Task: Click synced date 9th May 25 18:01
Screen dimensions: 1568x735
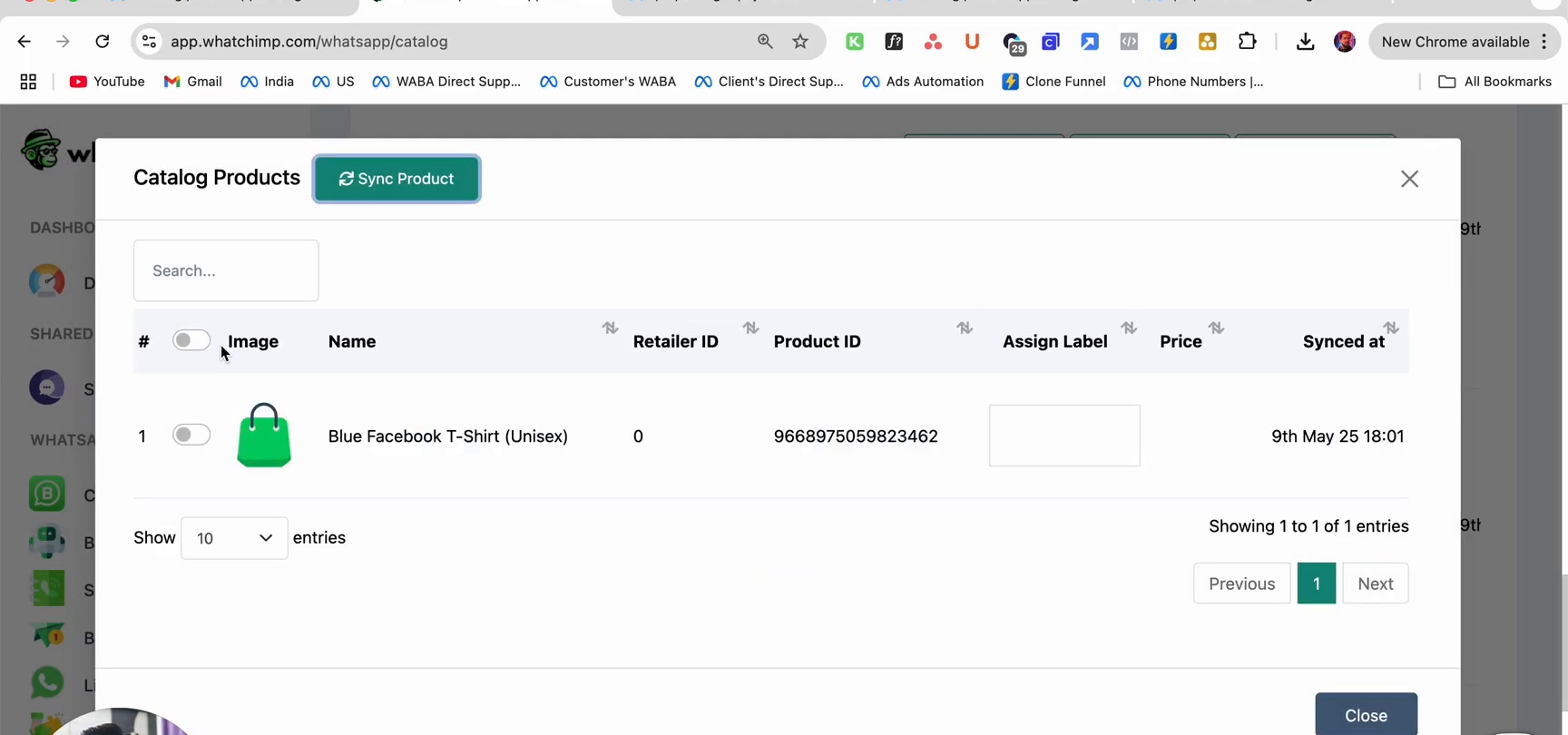Action: click(x=1338, y=436)
